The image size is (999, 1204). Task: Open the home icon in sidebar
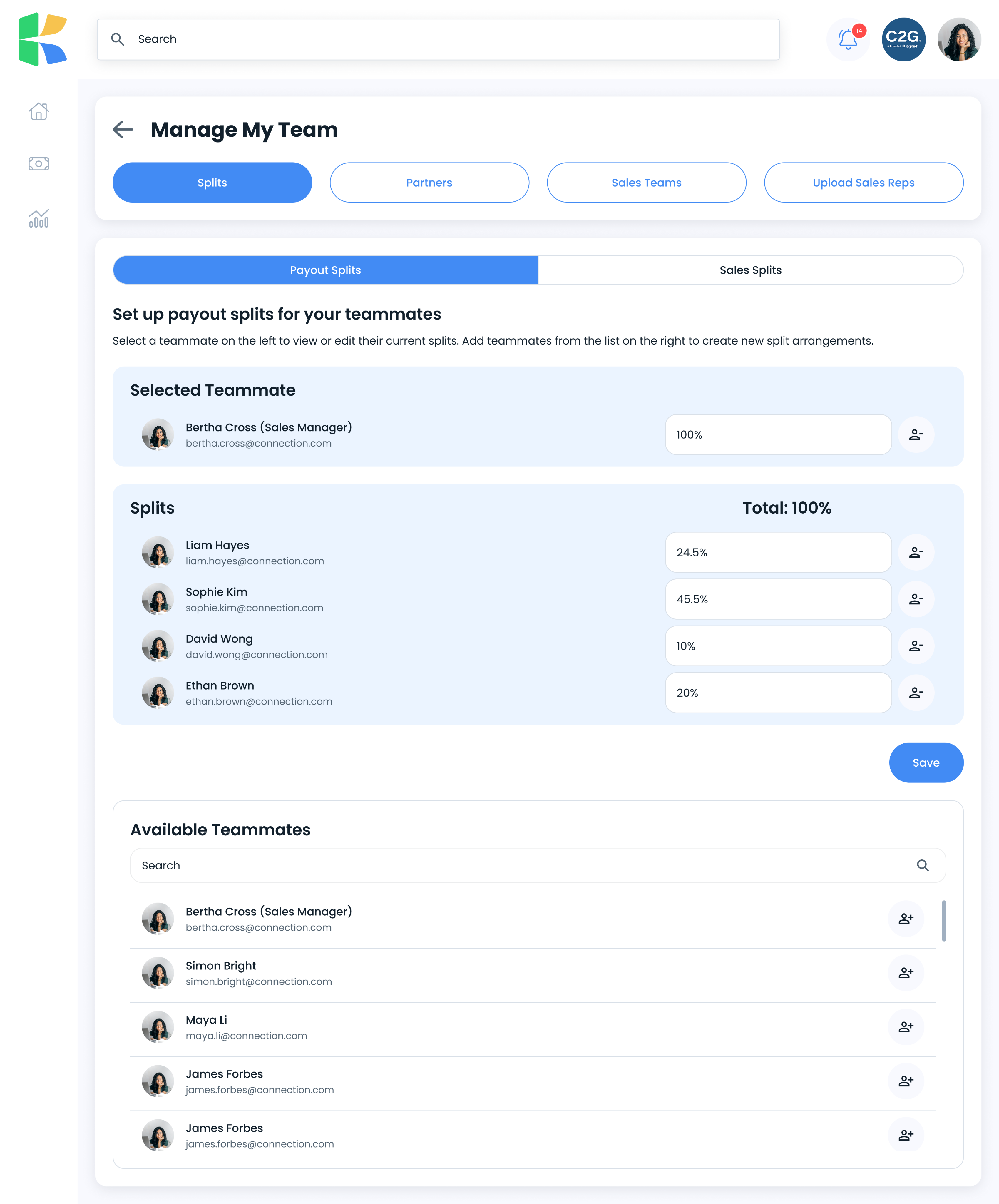pyautogui.click(x=39, y=111)
